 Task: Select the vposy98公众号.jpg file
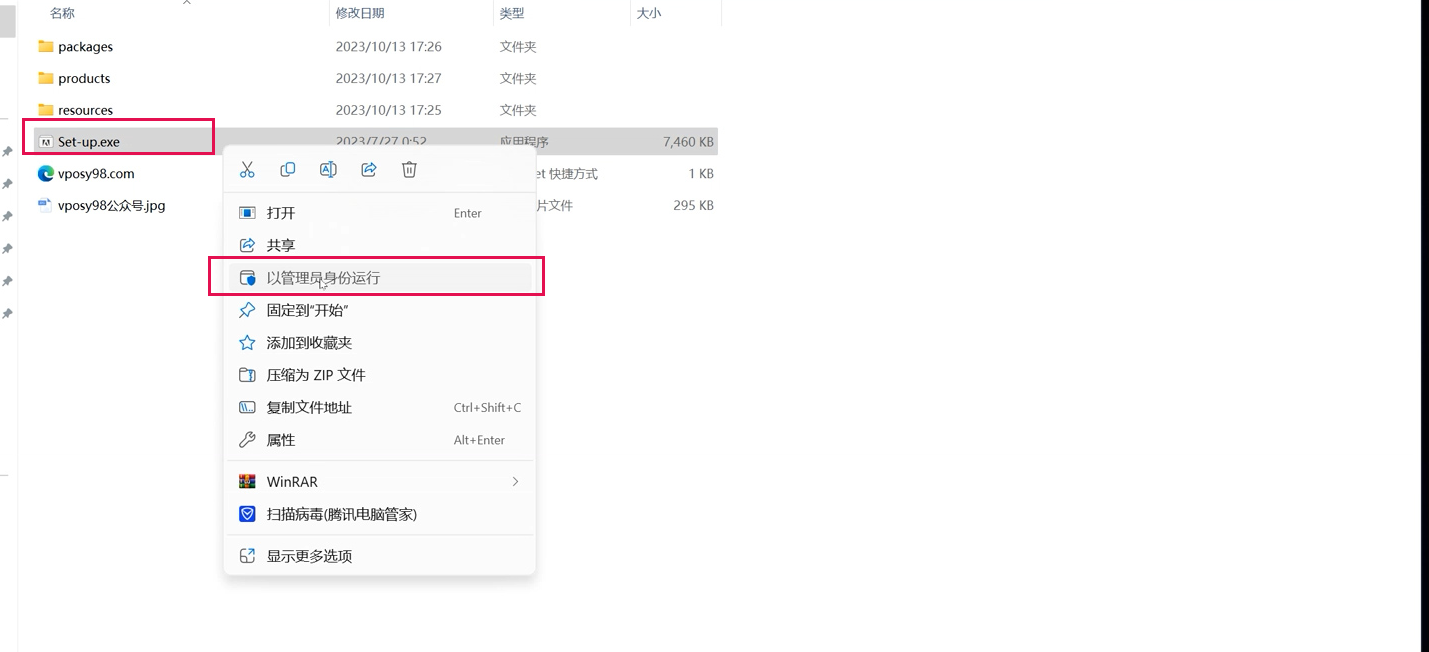(111, 206)
